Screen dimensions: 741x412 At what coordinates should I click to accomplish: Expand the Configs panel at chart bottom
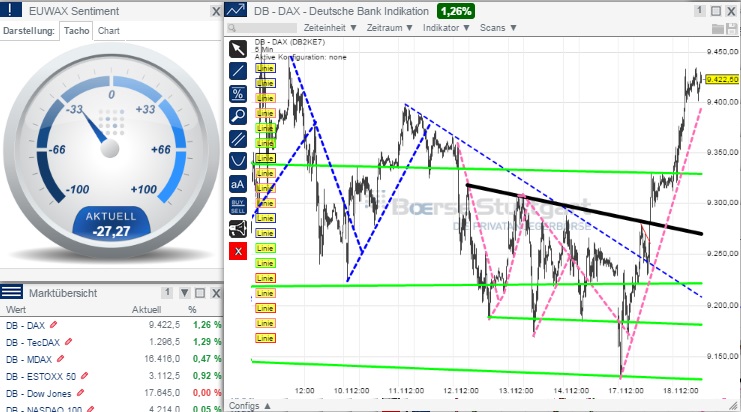point(250,406)
